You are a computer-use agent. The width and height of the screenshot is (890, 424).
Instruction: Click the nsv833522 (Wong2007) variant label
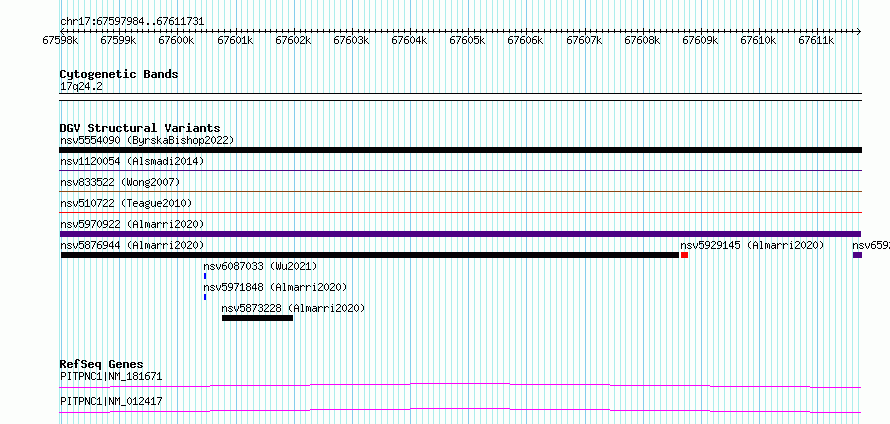click(x=120, y=182)
